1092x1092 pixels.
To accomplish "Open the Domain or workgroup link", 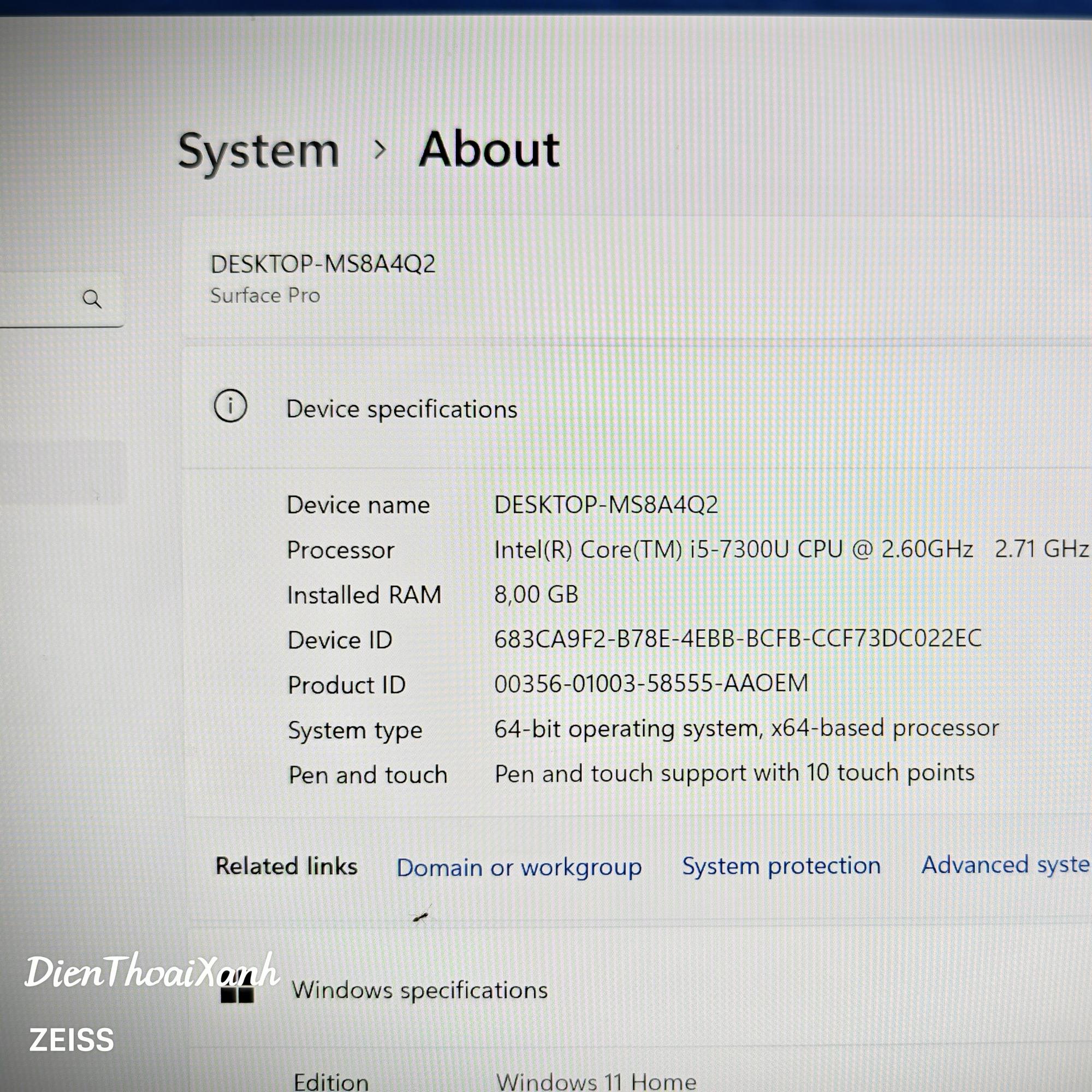I will coord(519,868).
